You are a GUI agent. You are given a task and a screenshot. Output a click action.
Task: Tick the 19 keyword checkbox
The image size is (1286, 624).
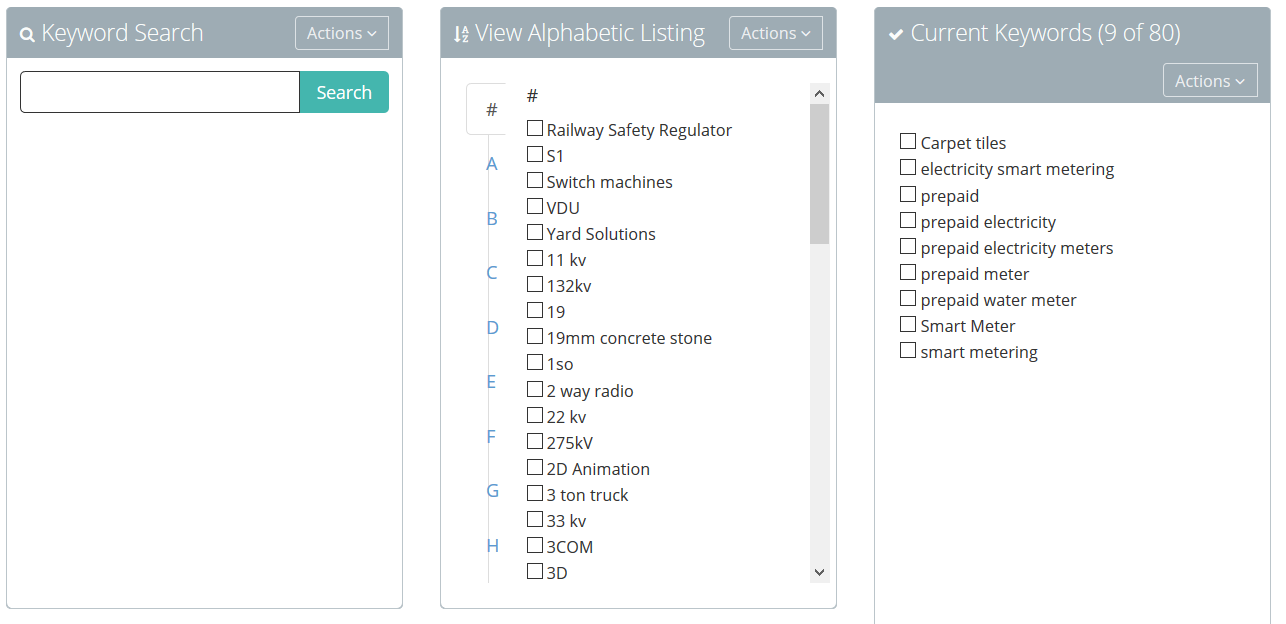tap(535, 311)
